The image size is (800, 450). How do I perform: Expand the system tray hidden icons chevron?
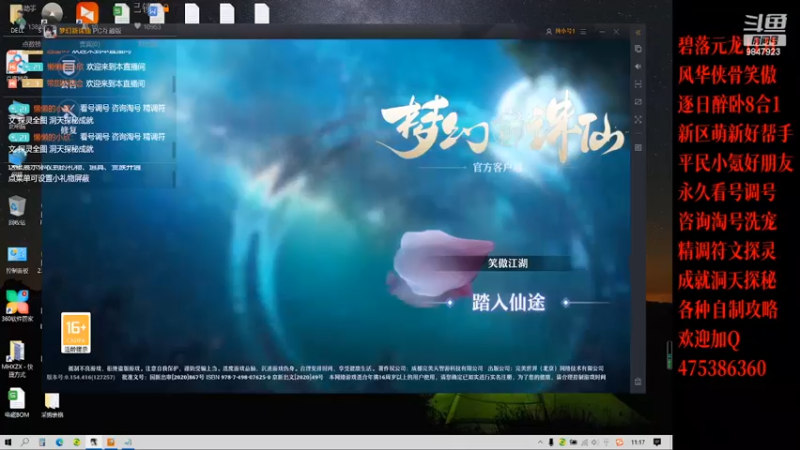[x=540, y=442]
